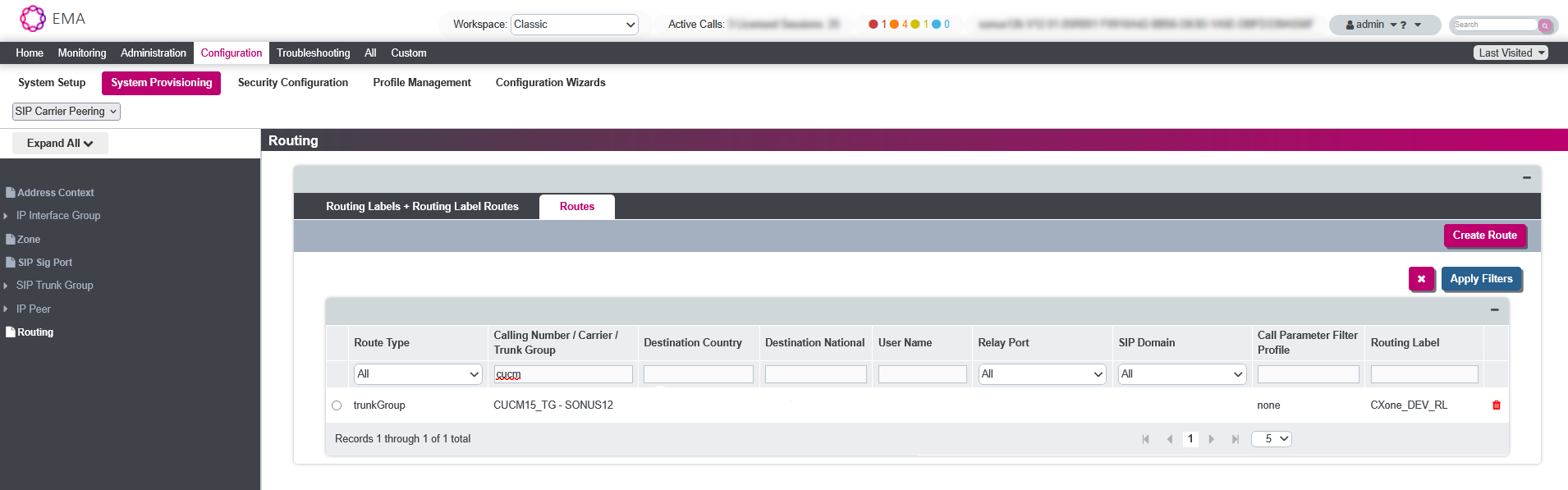Switch to Routing Labels + Routing Label Routes tab
Image resolution: width=1568 pixels, height=490 pixels.
click(422, 207)
